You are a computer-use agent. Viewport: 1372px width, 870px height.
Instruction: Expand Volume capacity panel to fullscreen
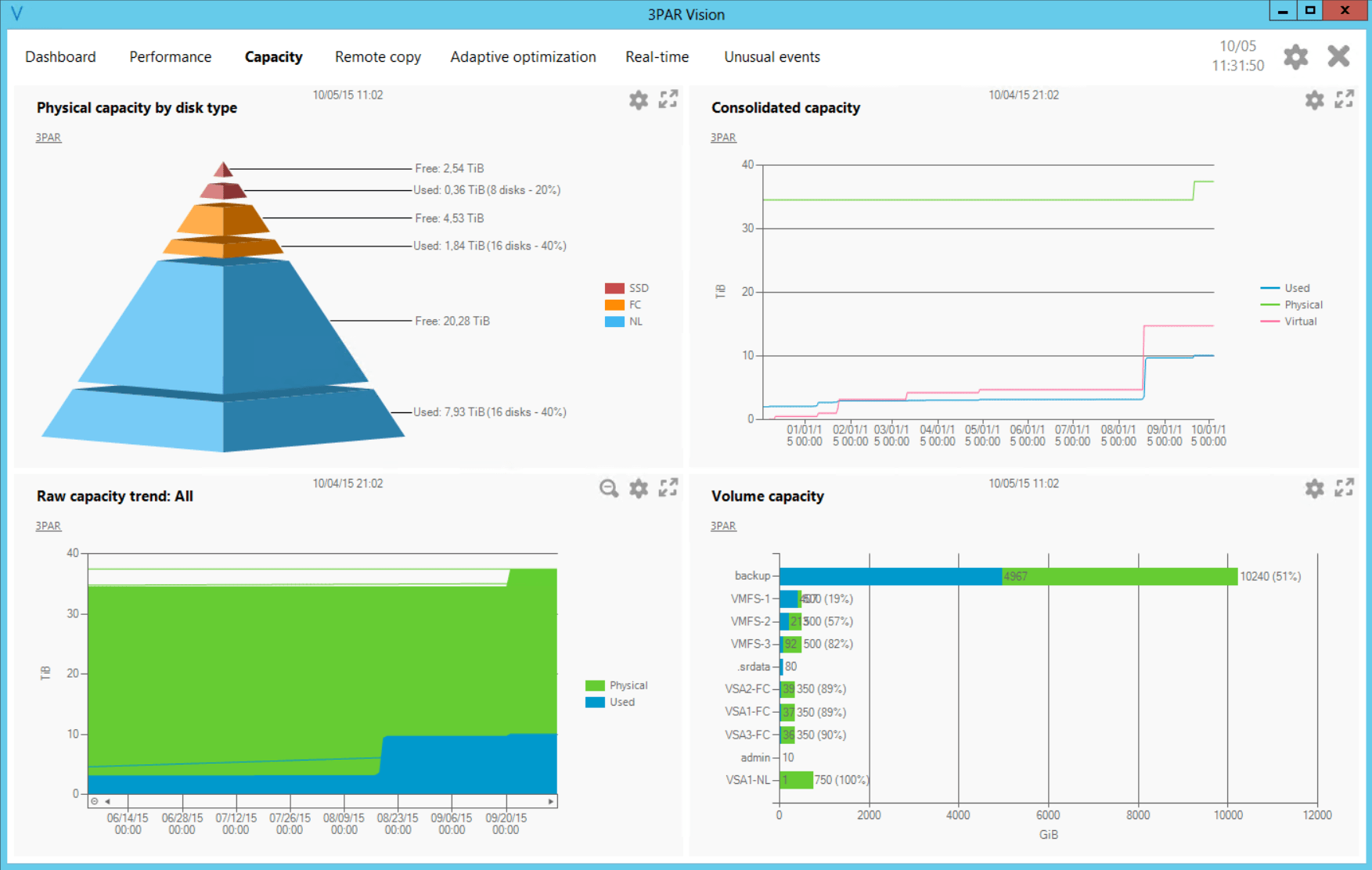1345,488
